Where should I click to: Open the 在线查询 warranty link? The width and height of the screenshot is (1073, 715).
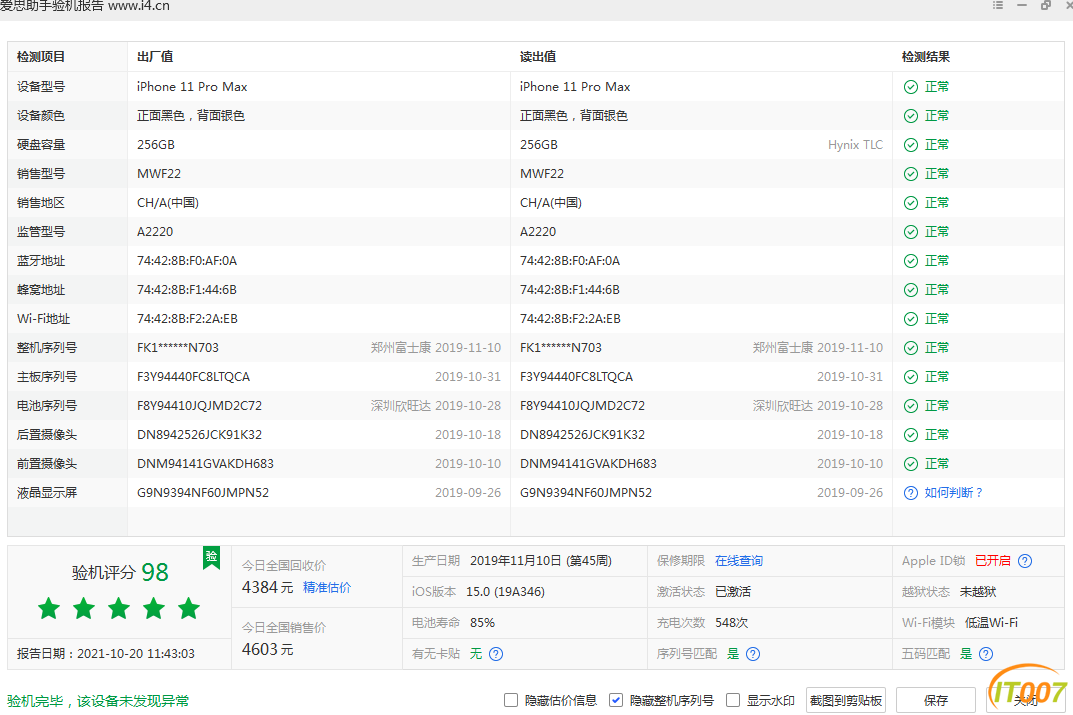click(738, 561)
